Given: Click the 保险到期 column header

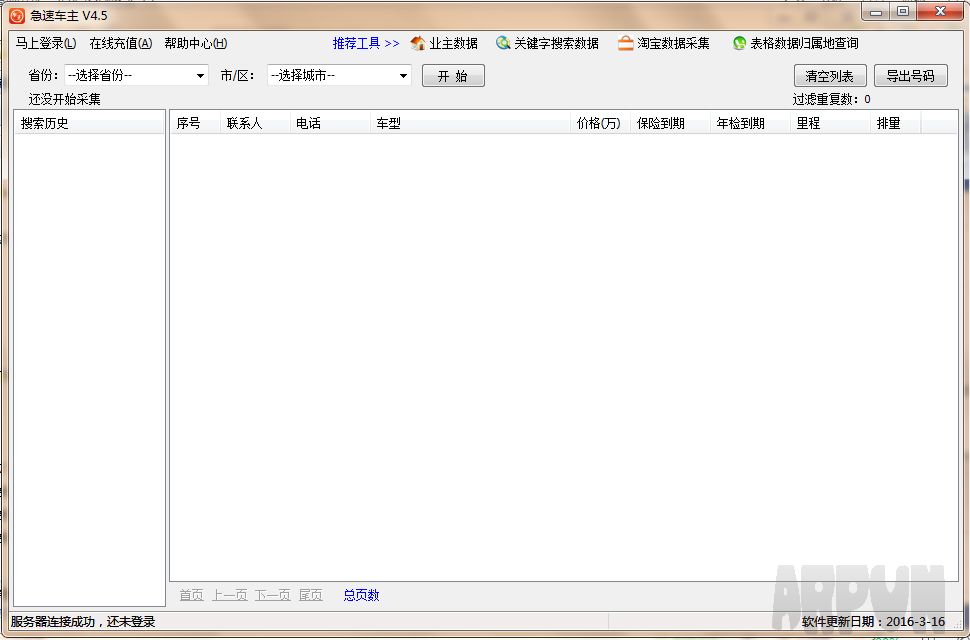Looking at the screenshot, I should click(x=660, y=123).
